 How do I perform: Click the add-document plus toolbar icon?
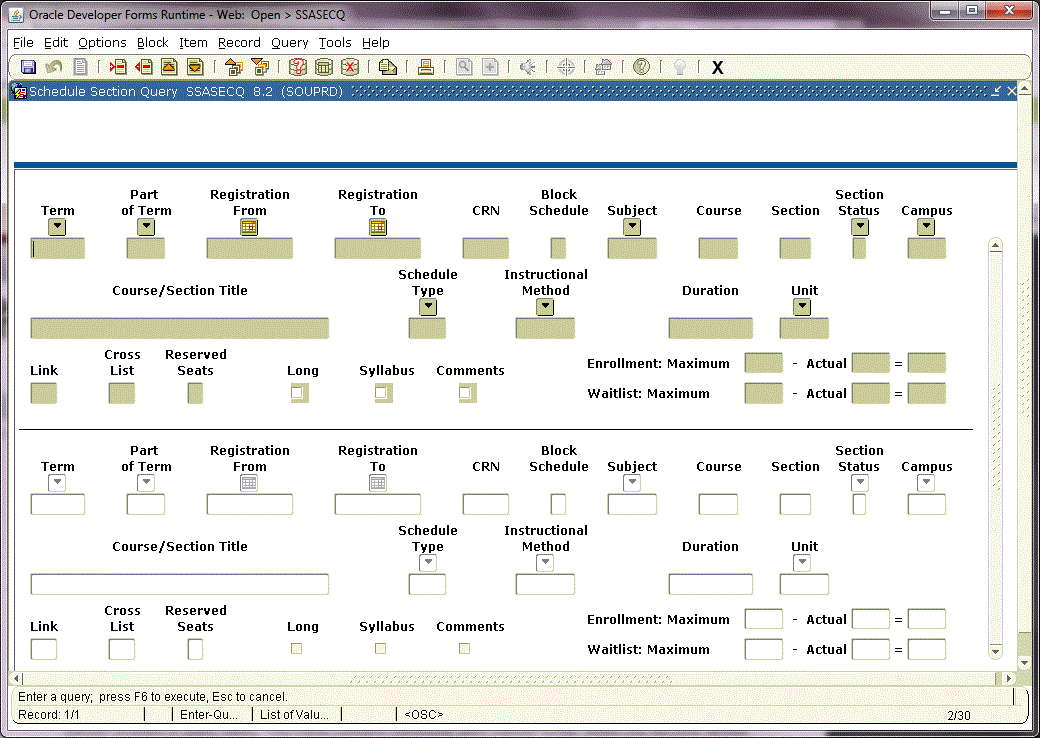[x=490, y=67]
